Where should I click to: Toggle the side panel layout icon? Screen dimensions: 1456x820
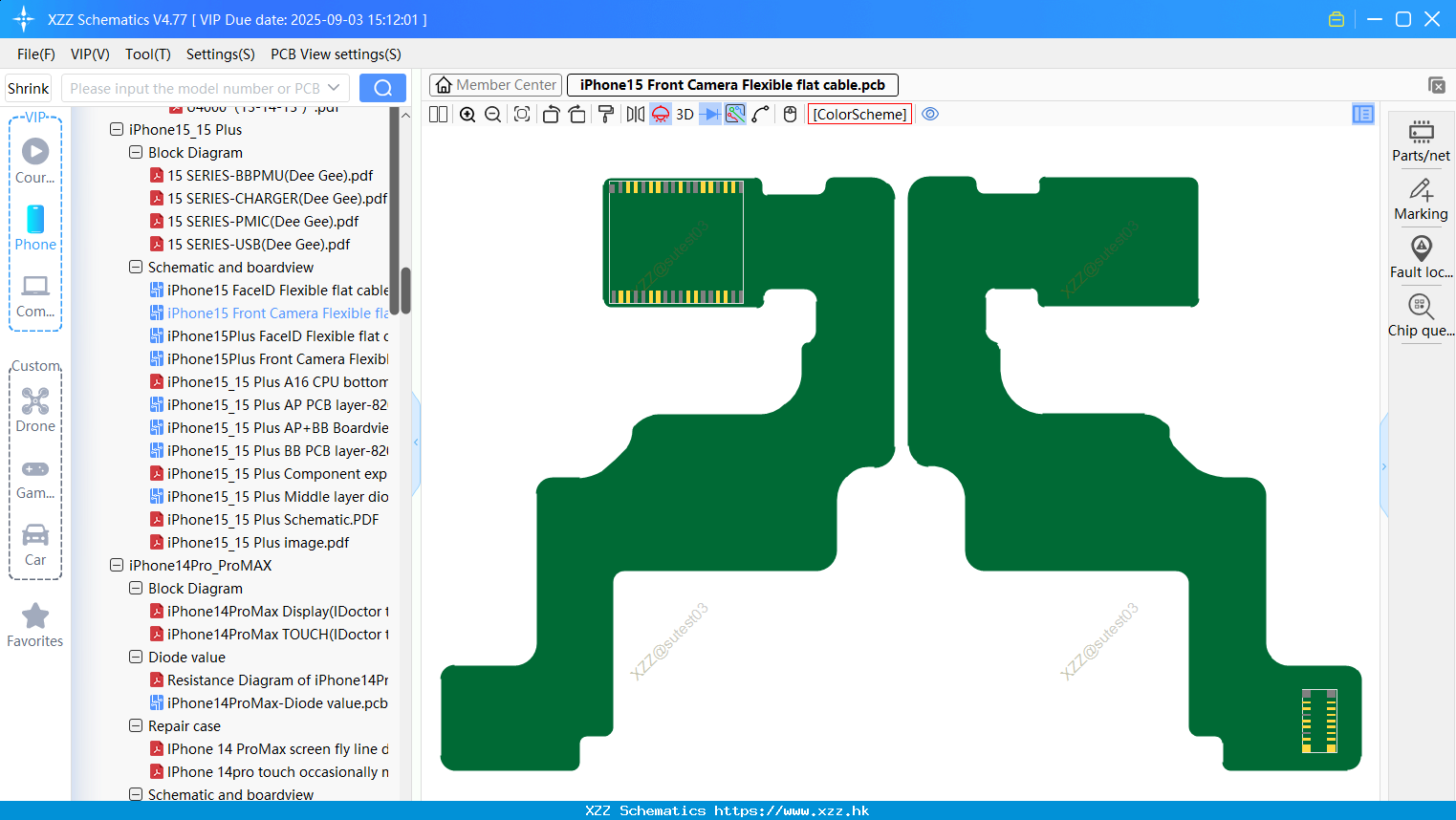coord(1363,114)
